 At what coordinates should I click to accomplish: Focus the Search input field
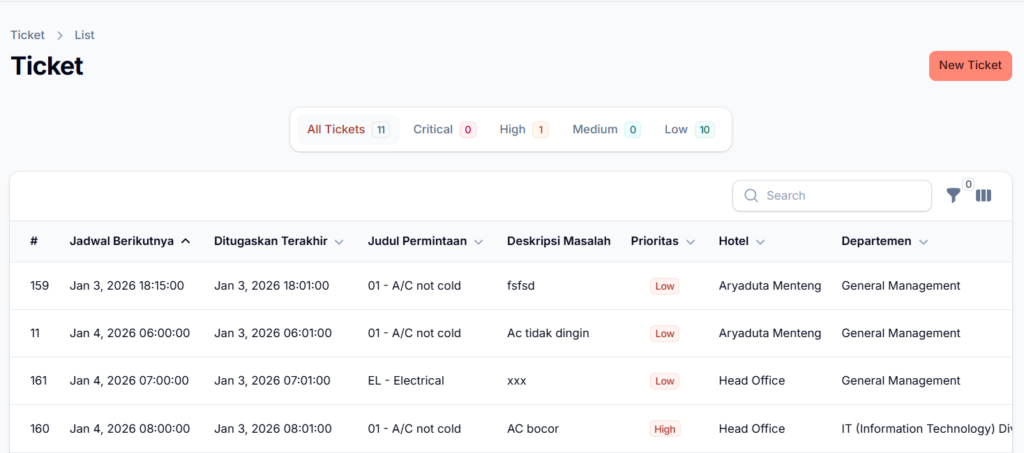(843, 196)
